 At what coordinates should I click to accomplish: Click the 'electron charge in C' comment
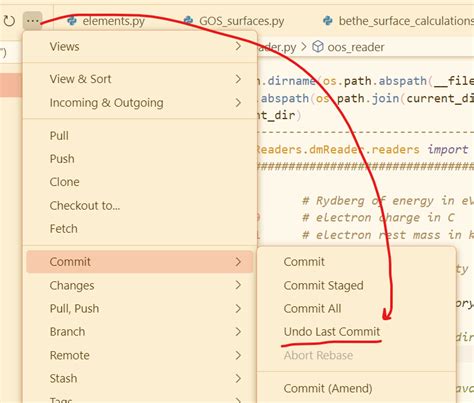(x=378, y=218)
